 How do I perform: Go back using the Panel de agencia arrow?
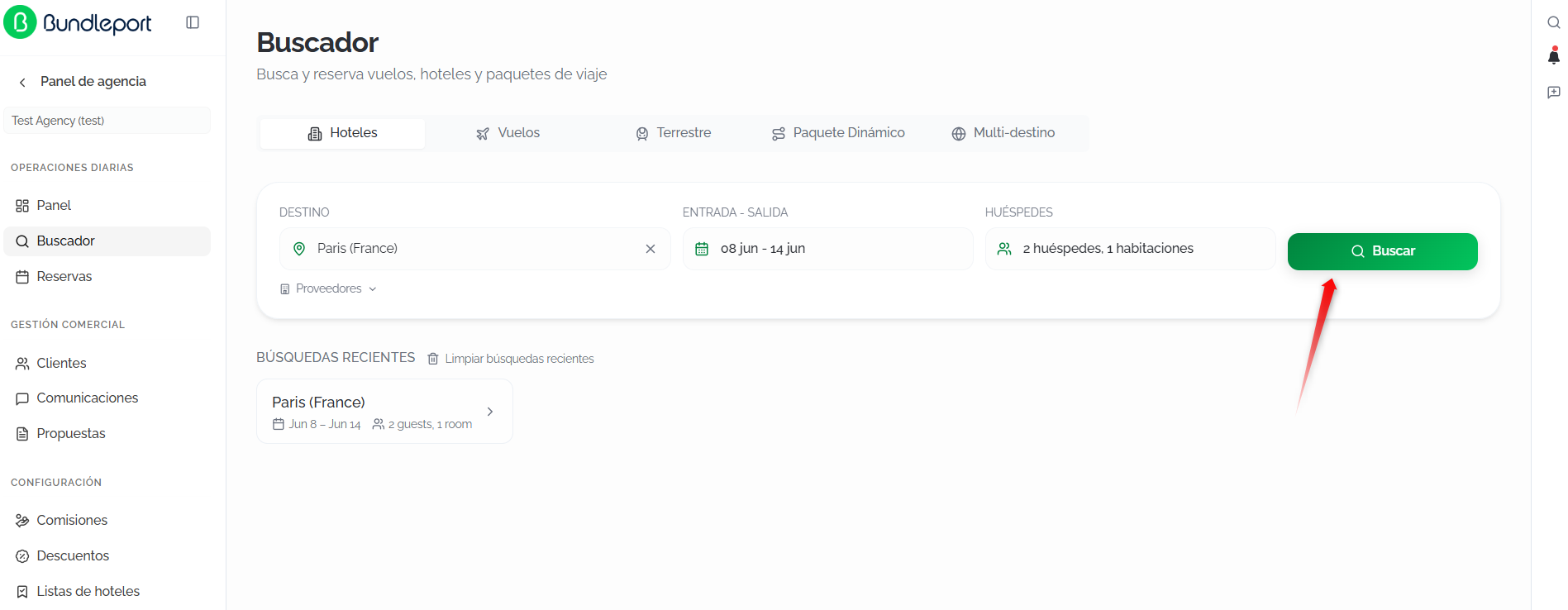22,82
